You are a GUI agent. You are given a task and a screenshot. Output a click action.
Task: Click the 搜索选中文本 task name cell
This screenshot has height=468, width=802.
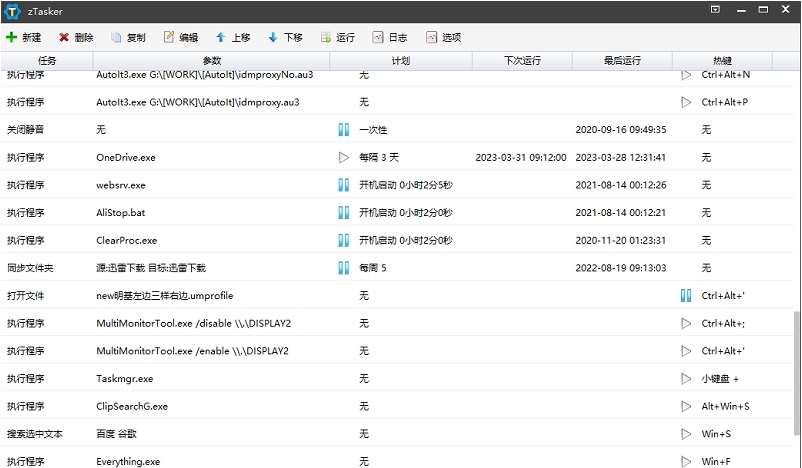click(x=34, y=434)
